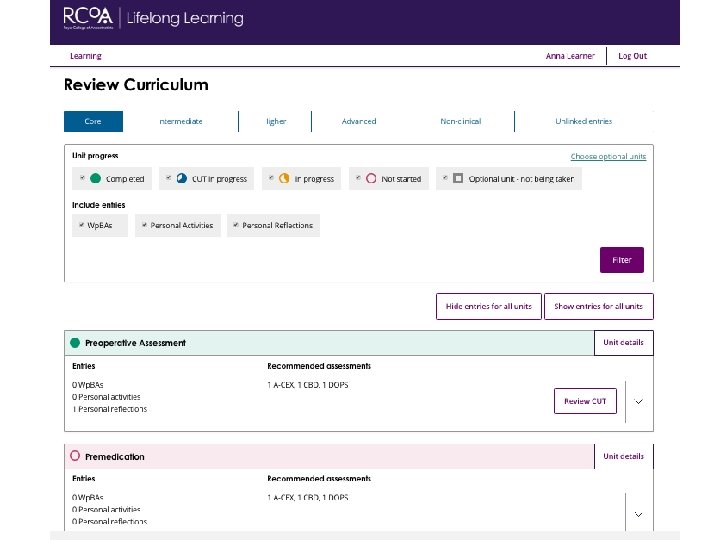Toggle Optional unit not being taken checkbox
Viewport: 720px width, 540px height.
coord(445,178)
